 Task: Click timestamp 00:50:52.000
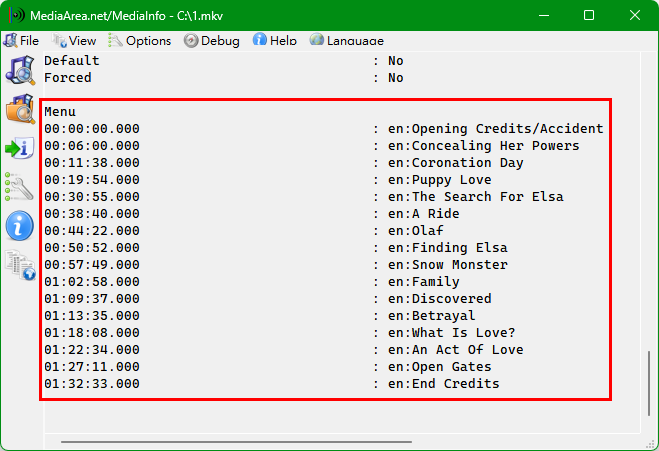click(92, 248)
